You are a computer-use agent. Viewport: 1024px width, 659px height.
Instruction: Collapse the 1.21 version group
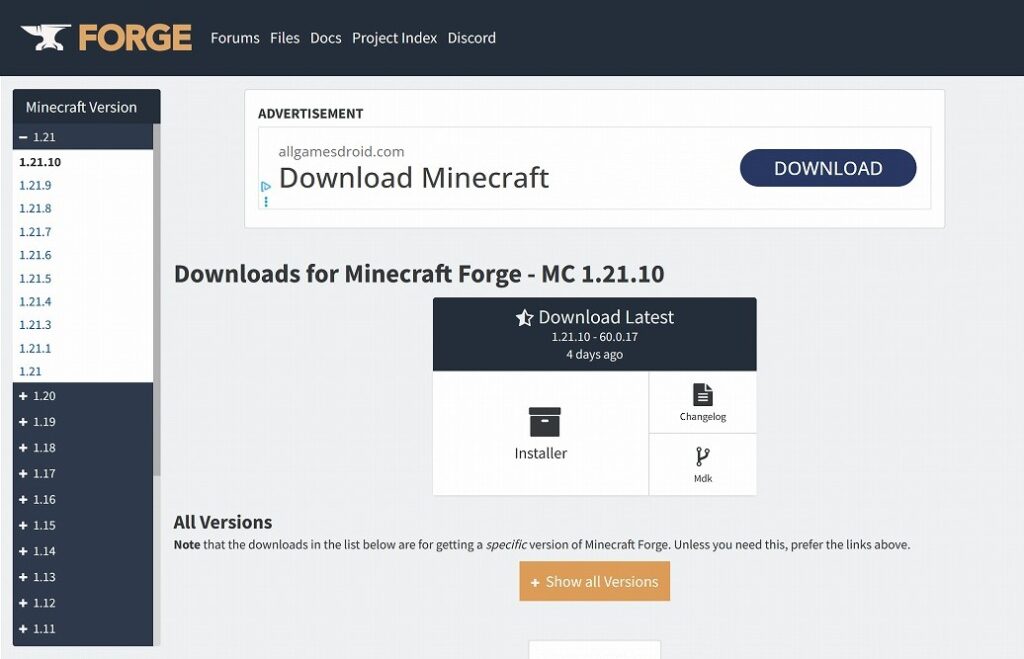point(24,137)
